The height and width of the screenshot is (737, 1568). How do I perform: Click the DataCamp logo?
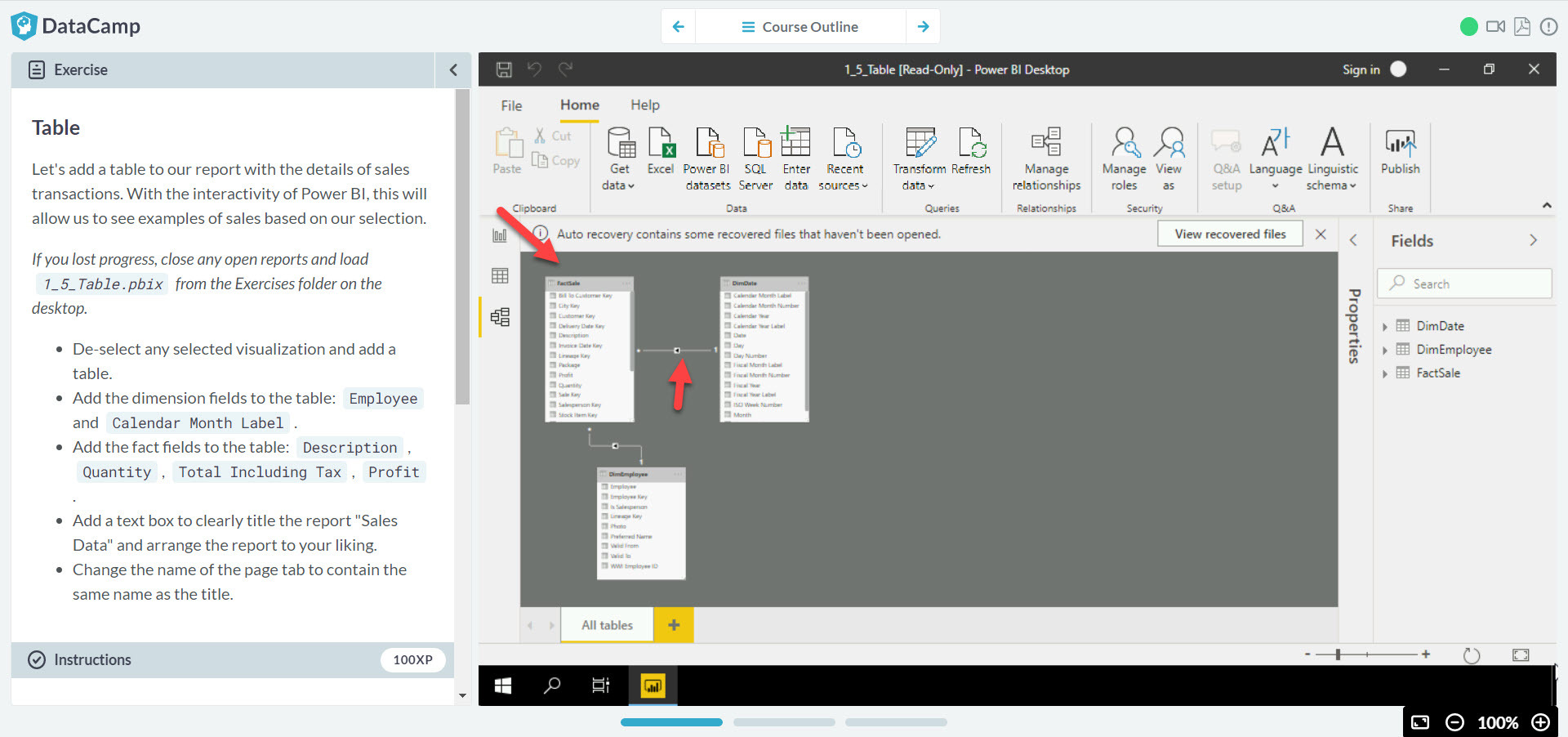coord(75,26)
